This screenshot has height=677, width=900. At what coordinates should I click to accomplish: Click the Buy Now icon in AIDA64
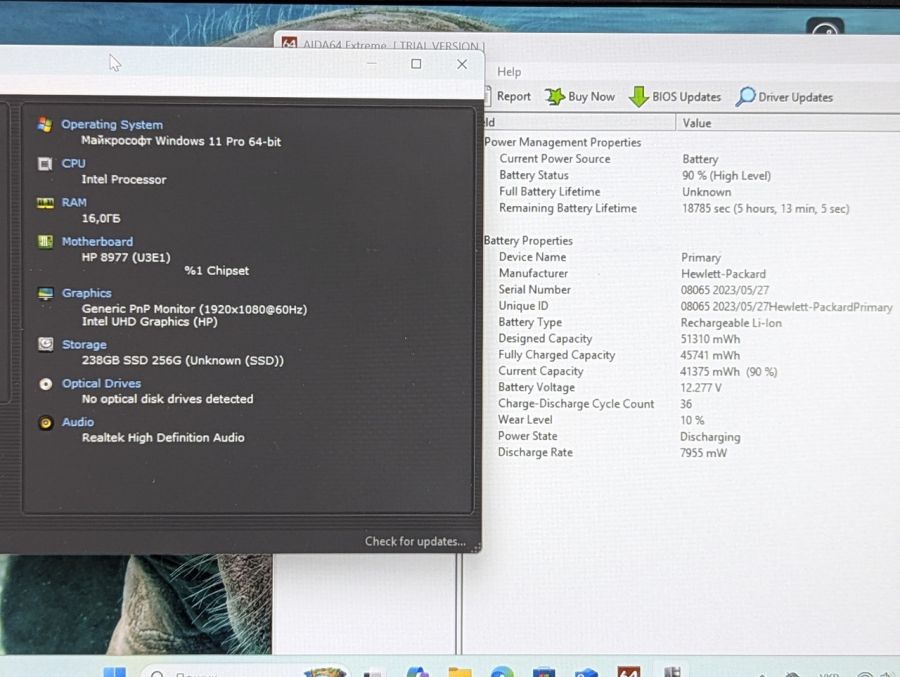(554, 96)
